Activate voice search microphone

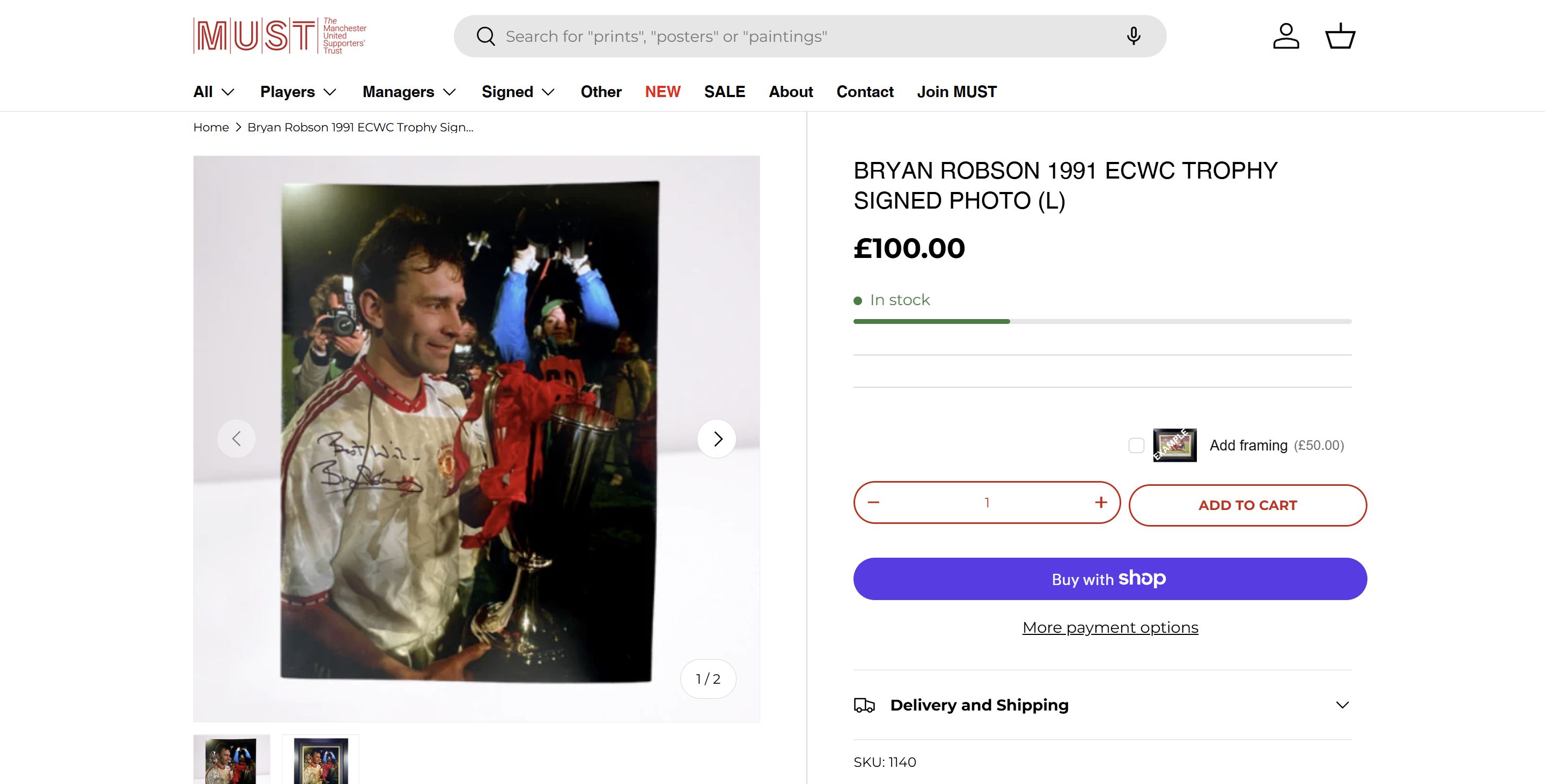tap(1133, 36)
